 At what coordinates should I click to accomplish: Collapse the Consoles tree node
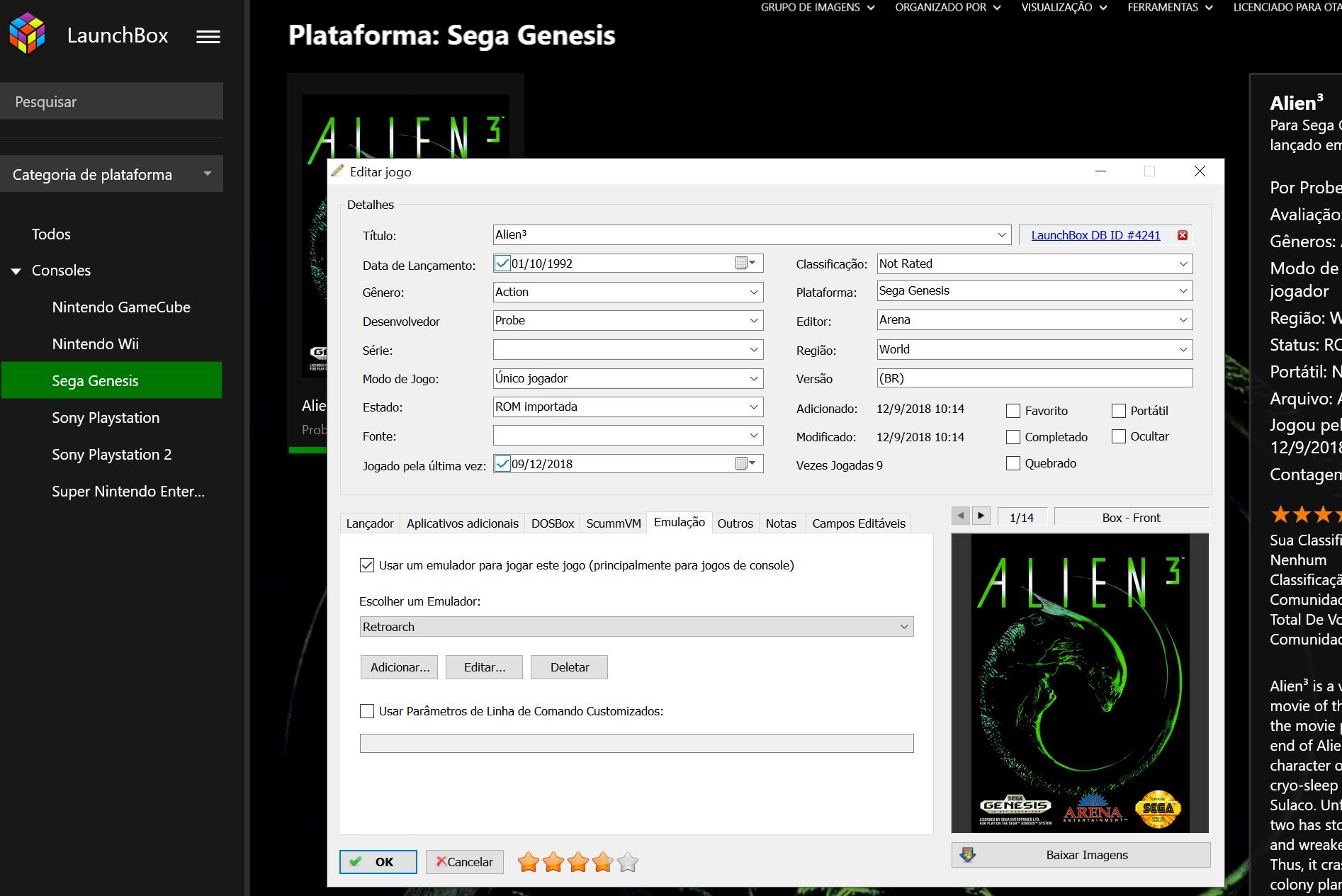click(x=16, y=271)
